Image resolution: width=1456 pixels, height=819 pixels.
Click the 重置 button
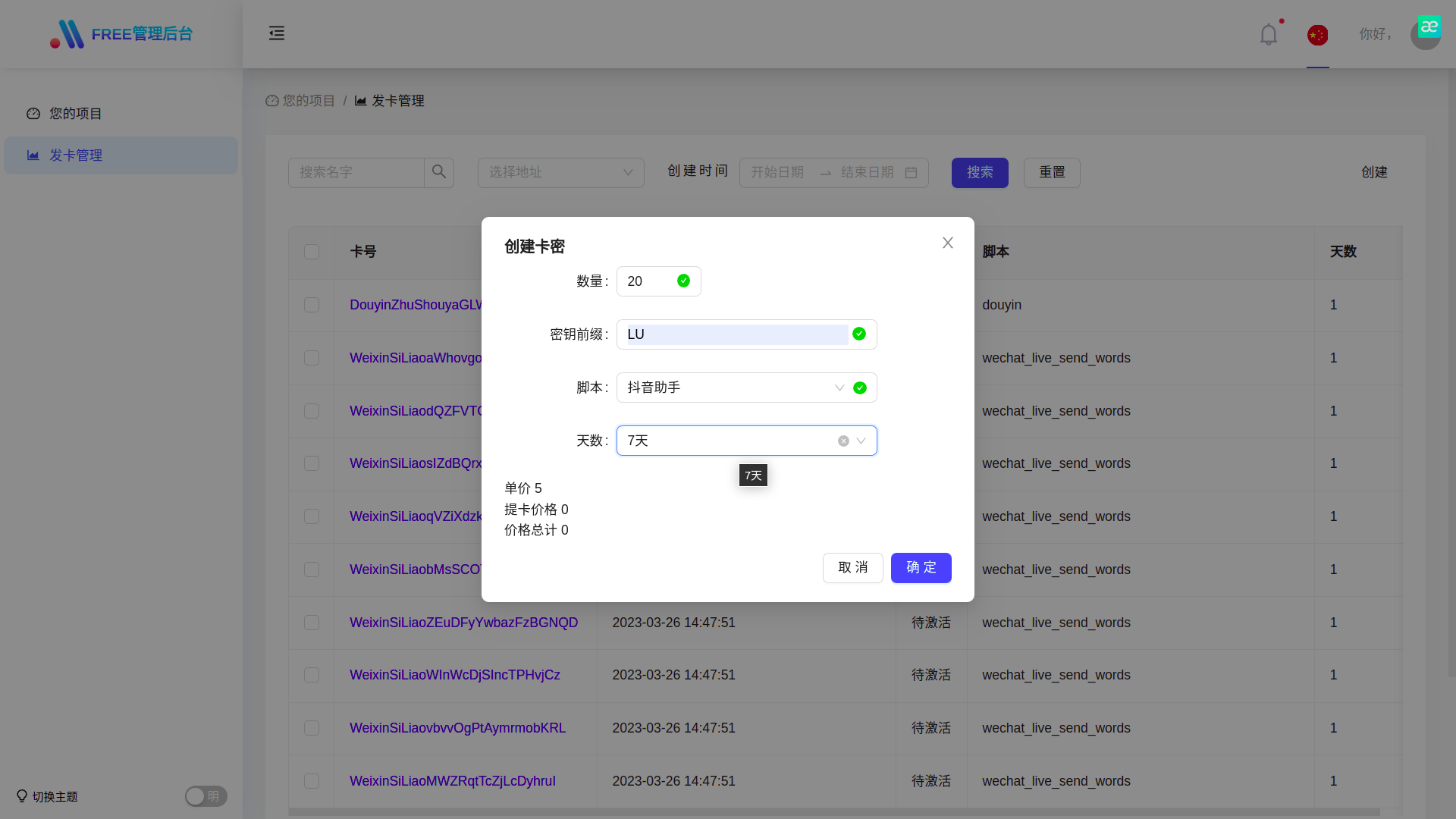[1052, 173]
